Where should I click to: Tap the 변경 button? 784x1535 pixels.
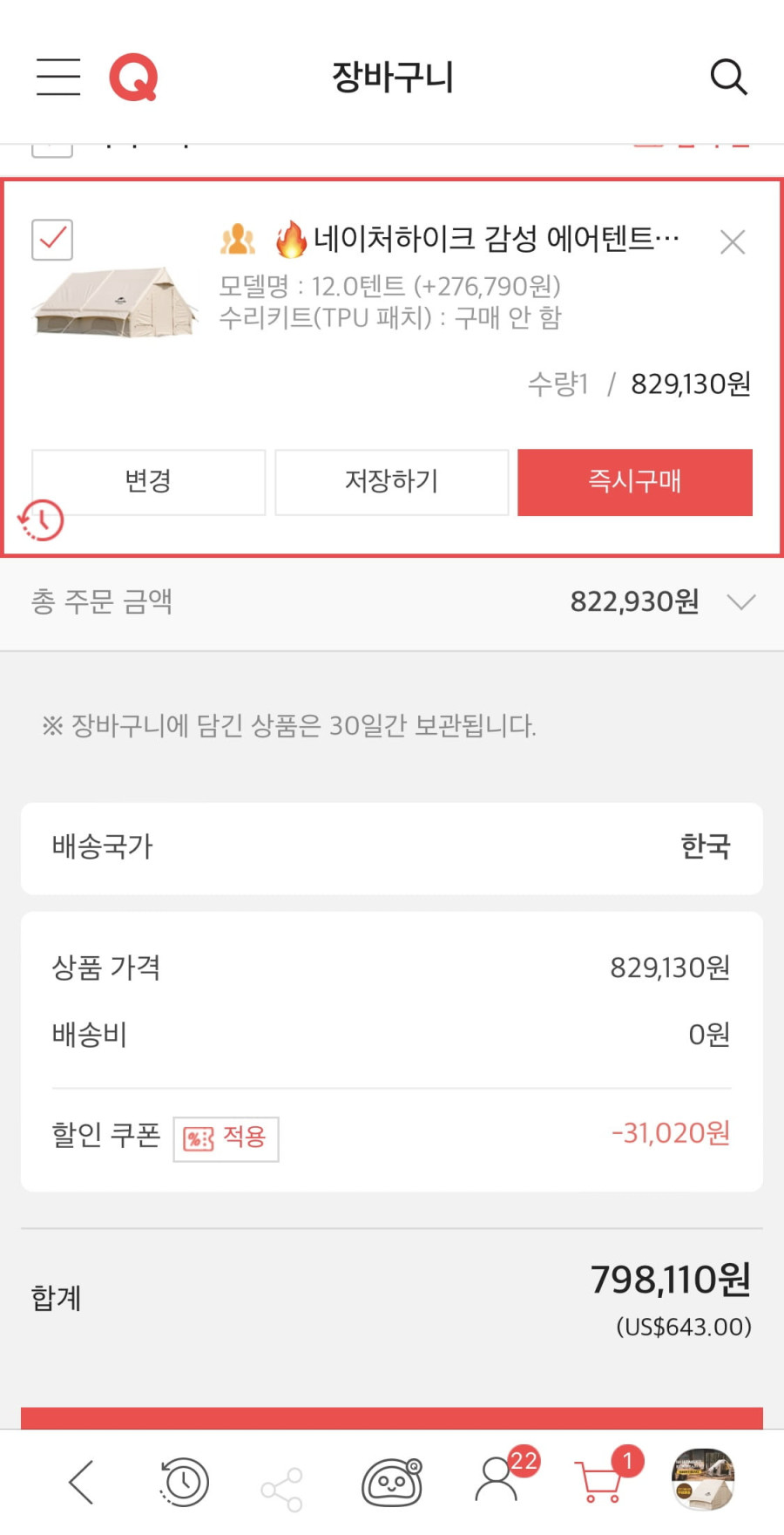(148, 482)
